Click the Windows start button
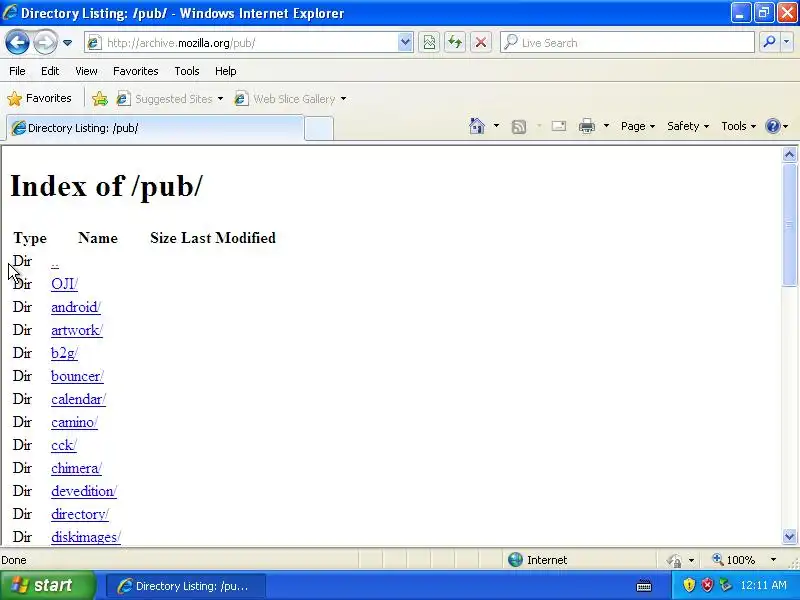The width and height of the screenshot is (800, 600). (48, 585)
